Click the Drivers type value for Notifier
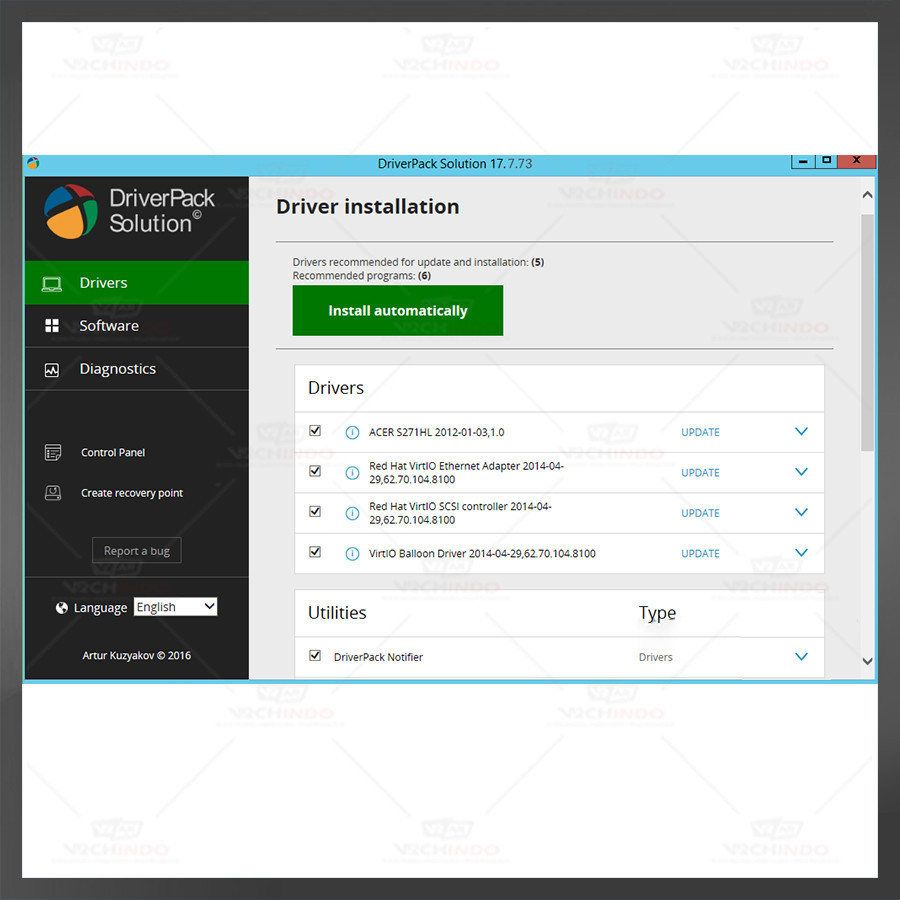The height and width of the screenshot is (900, 900). click(x=655, y=657)
